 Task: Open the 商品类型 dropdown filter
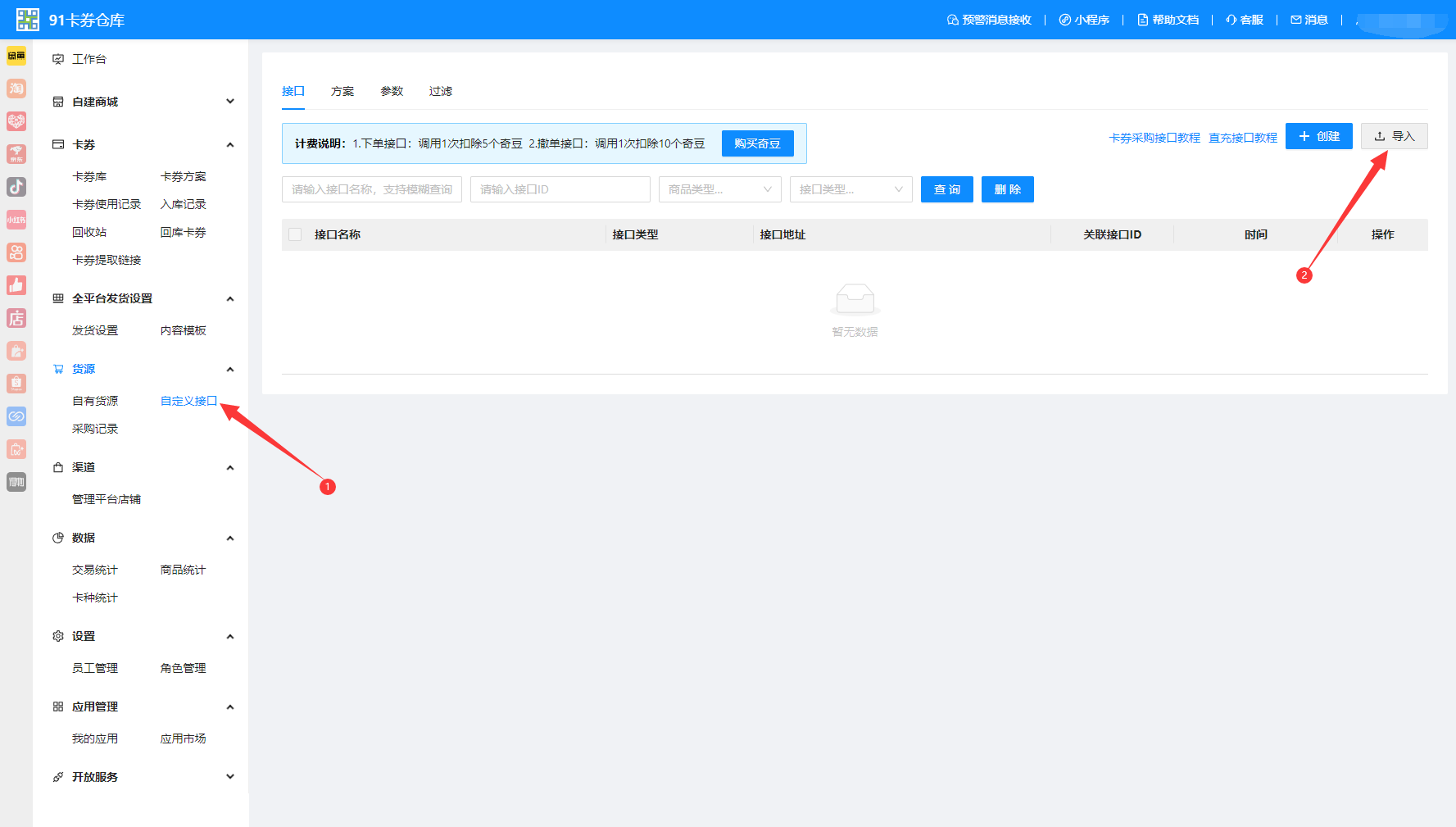tap(720, 189)
